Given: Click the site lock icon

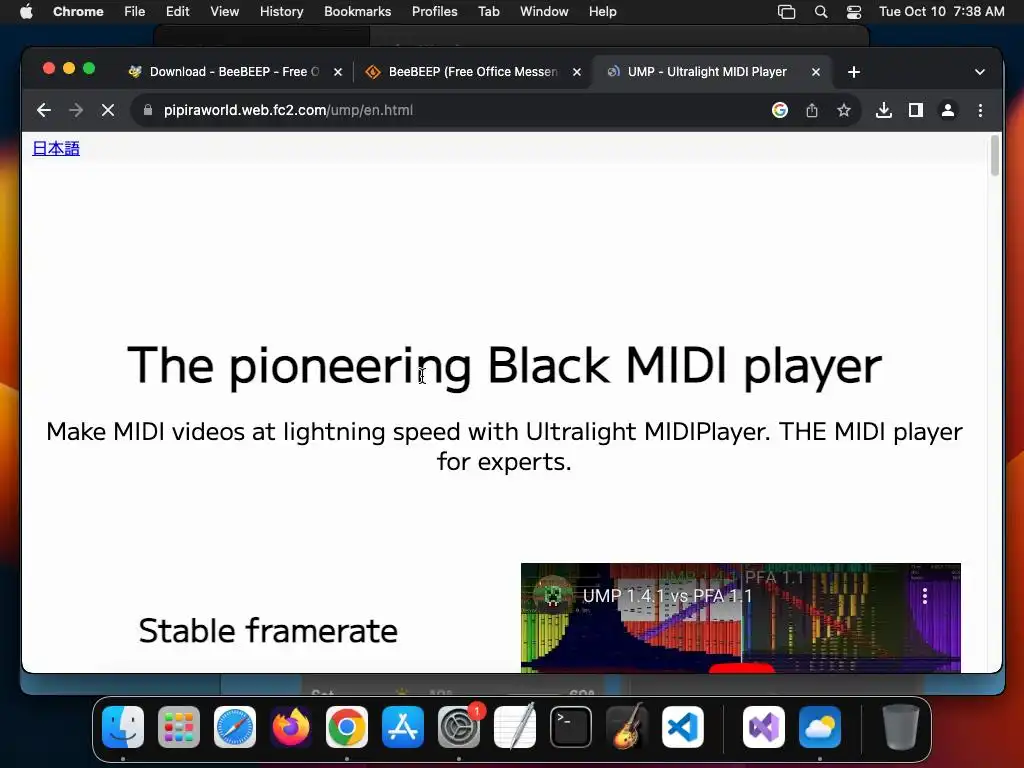Looking at the screenshot, I should [148, 110].
